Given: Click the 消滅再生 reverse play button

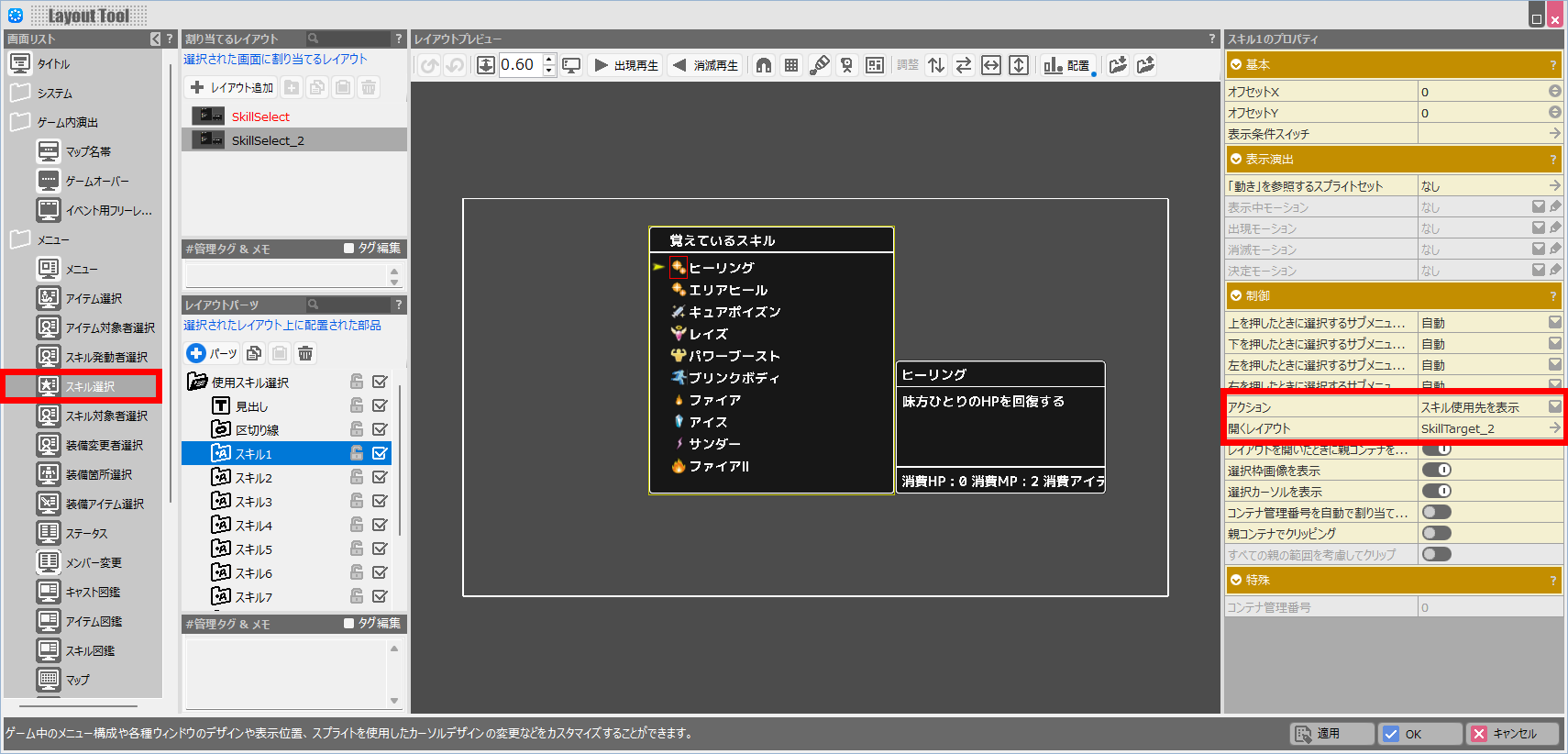Looking at the screenshot, I should click(x=705, y=65).
